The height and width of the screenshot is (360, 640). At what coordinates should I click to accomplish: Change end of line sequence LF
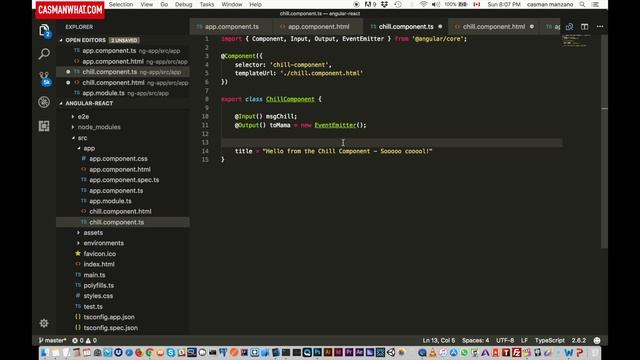click(524, 340)
